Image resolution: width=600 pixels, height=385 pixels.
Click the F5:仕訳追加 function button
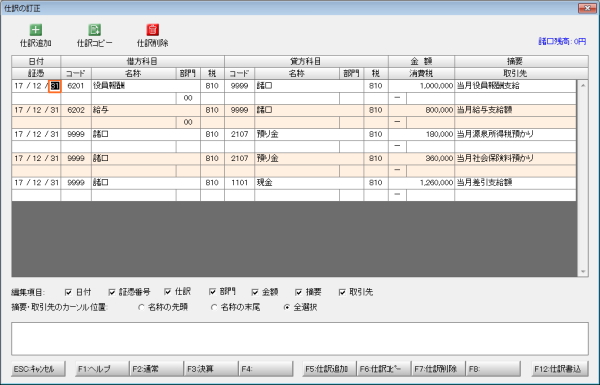point(329,369)
